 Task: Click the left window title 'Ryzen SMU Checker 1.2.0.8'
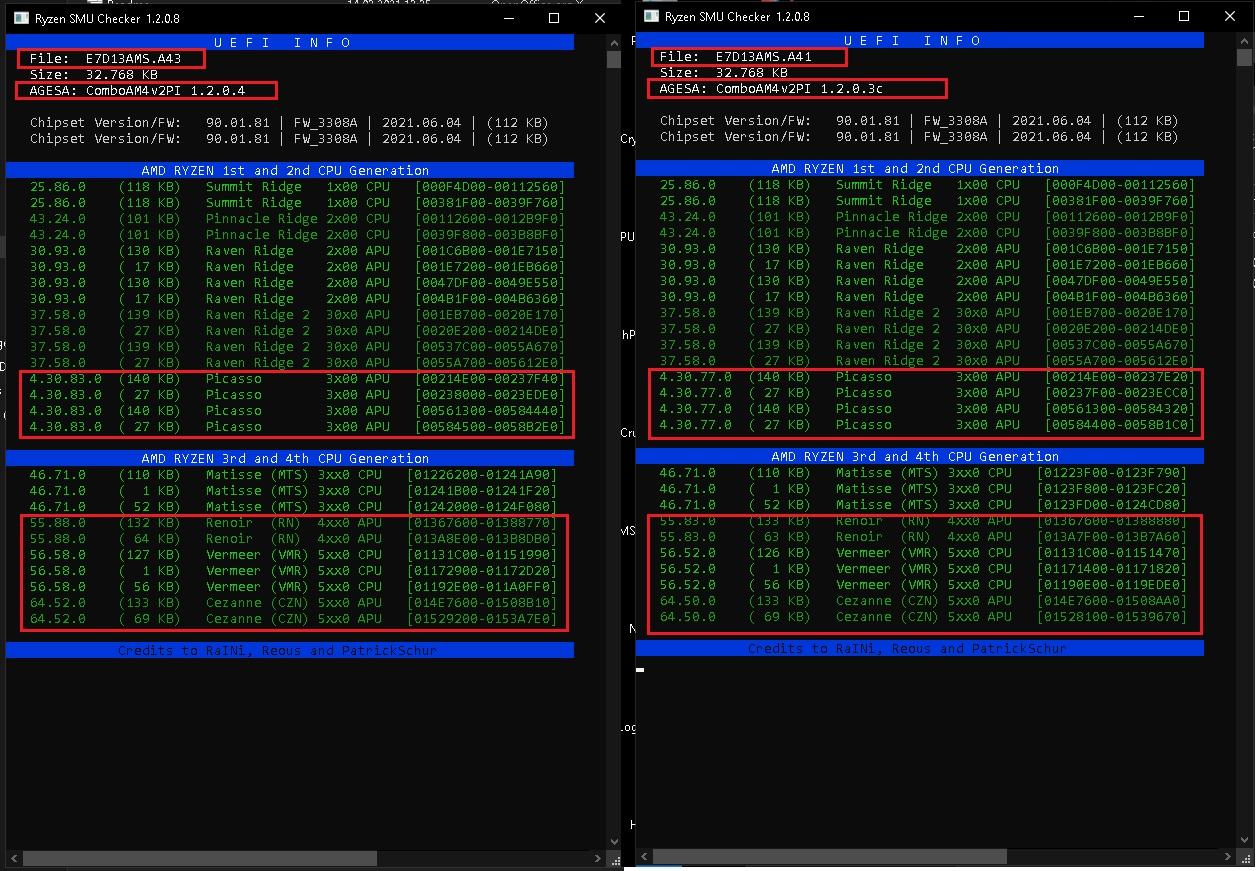[107, 18]
